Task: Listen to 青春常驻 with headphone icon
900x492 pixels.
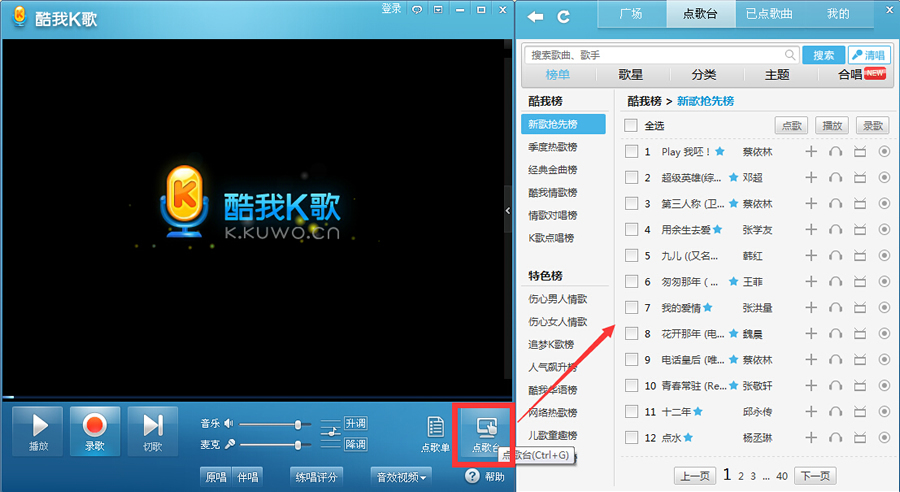Action: click(x=835, y=386)
